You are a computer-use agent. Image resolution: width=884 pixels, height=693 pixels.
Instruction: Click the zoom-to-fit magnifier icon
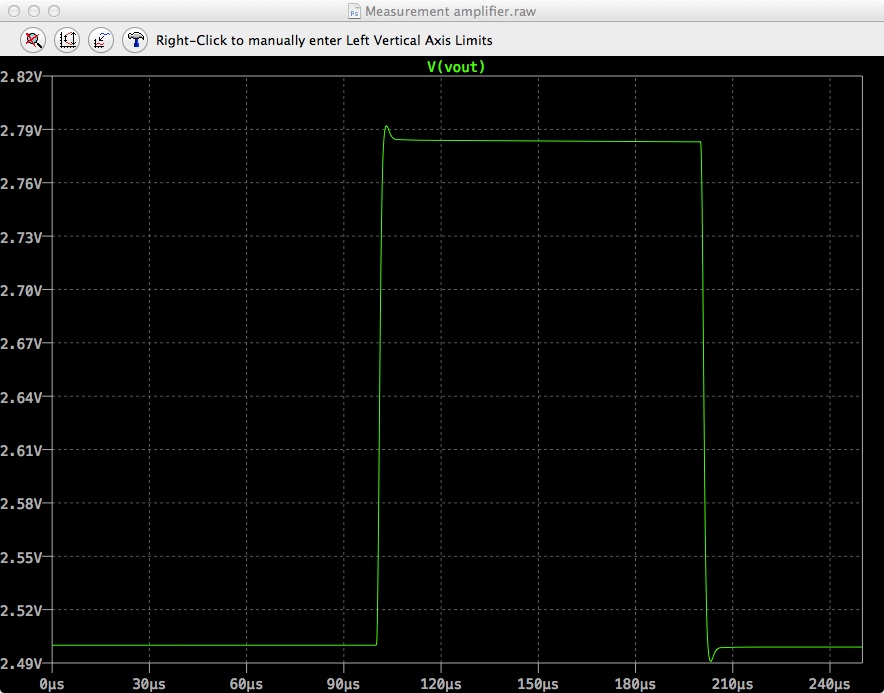[33, 40]
